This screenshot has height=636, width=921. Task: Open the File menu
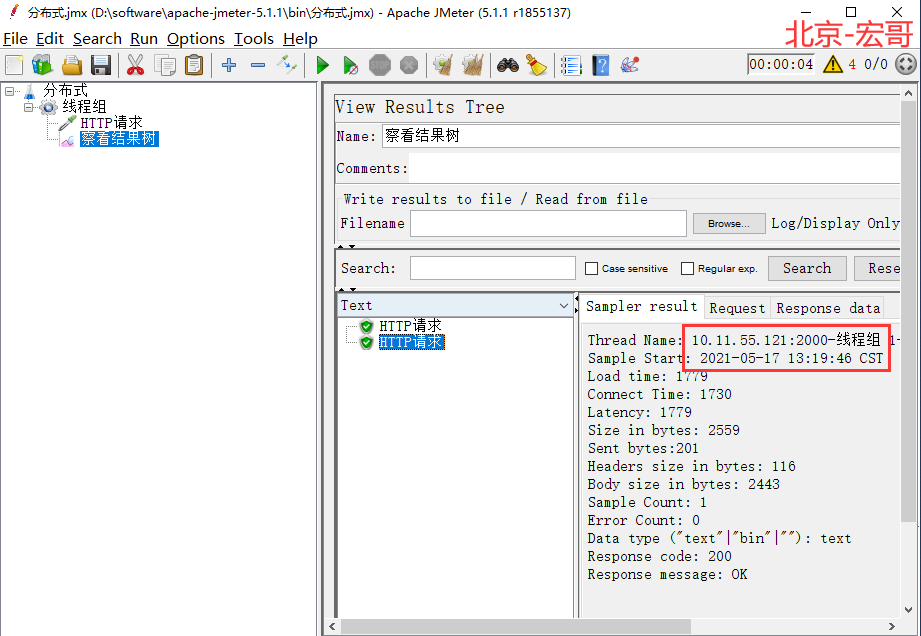click(15, 39)
